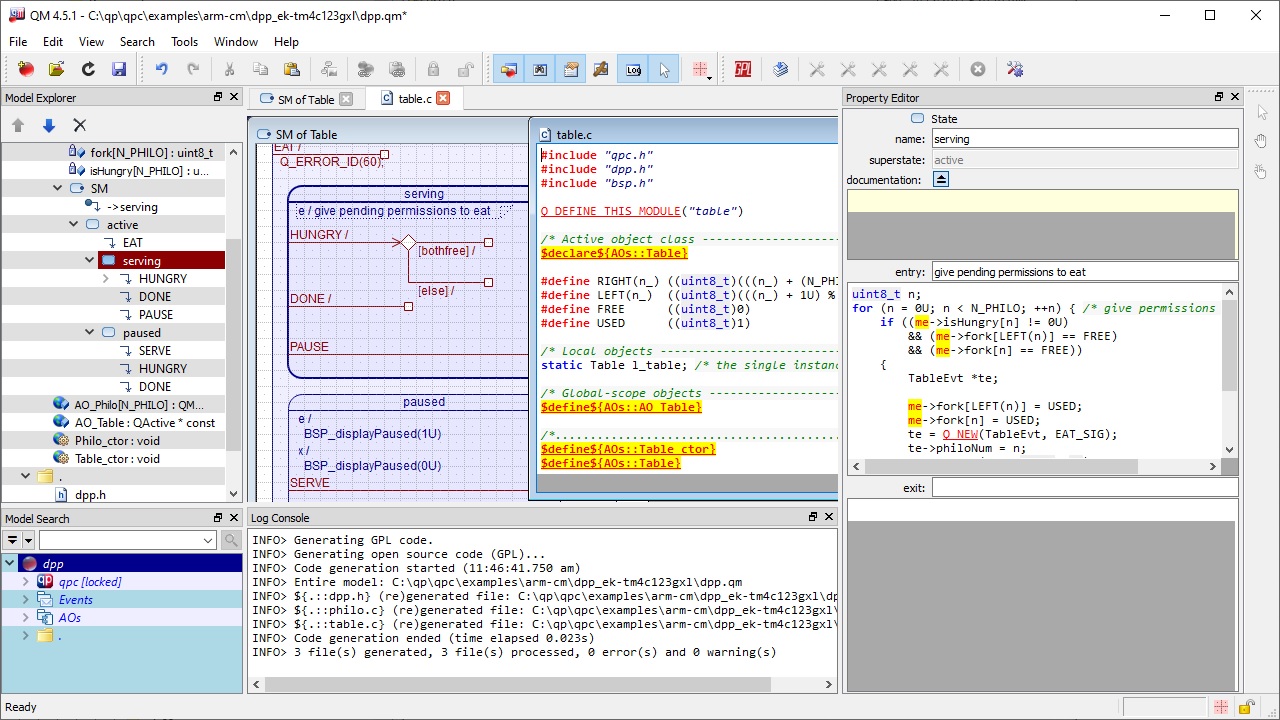The height and width of the screenshot is (720, 1280).
Task: Toggle the Log Console view button
Action: [633, 69]
